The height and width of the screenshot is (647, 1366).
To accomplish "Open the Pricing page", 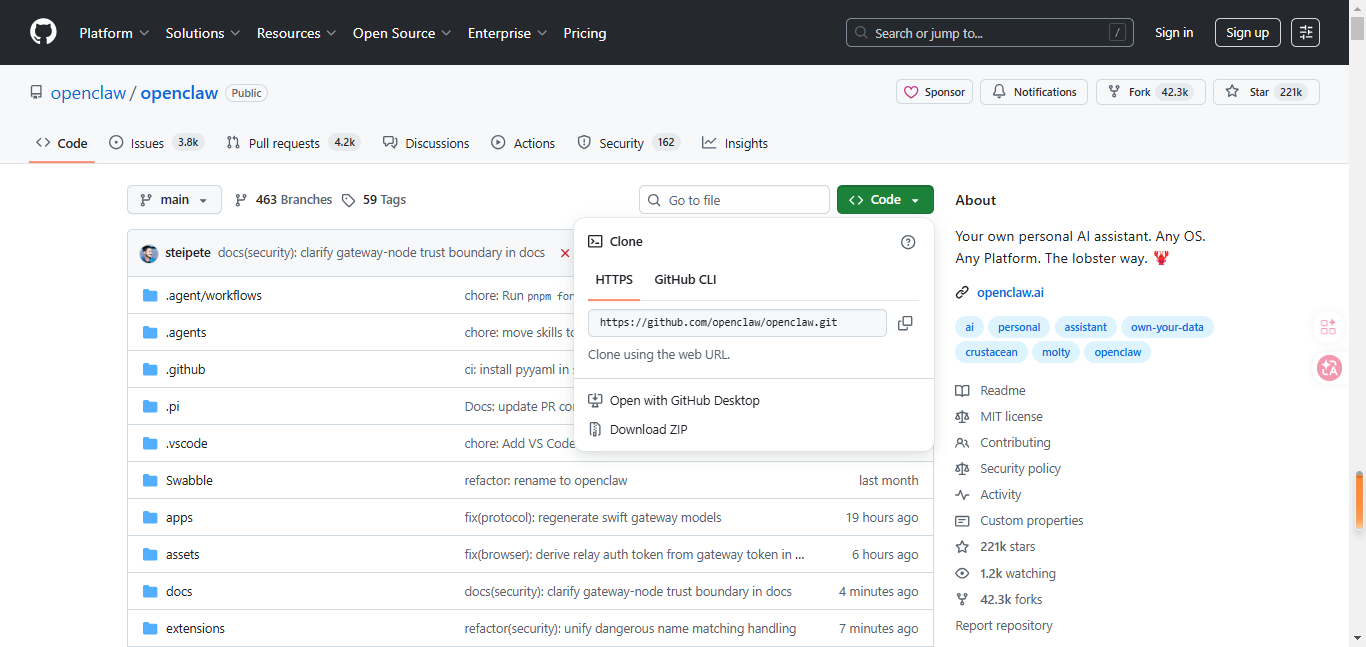I will pos(585,33).
